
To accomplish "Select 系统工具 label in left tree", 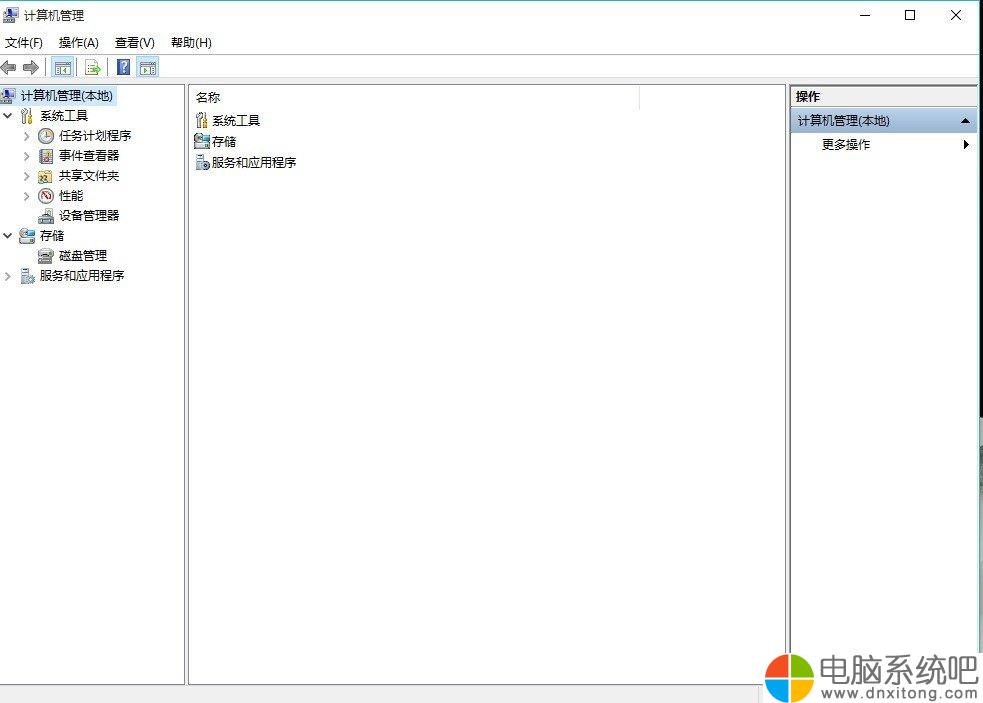I will (64, 115).
